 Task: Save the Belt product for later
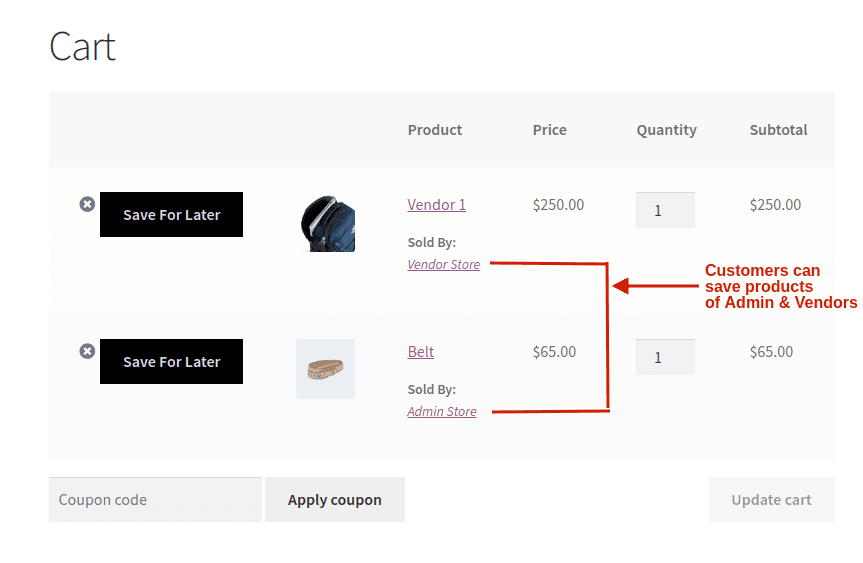(171, 362)
